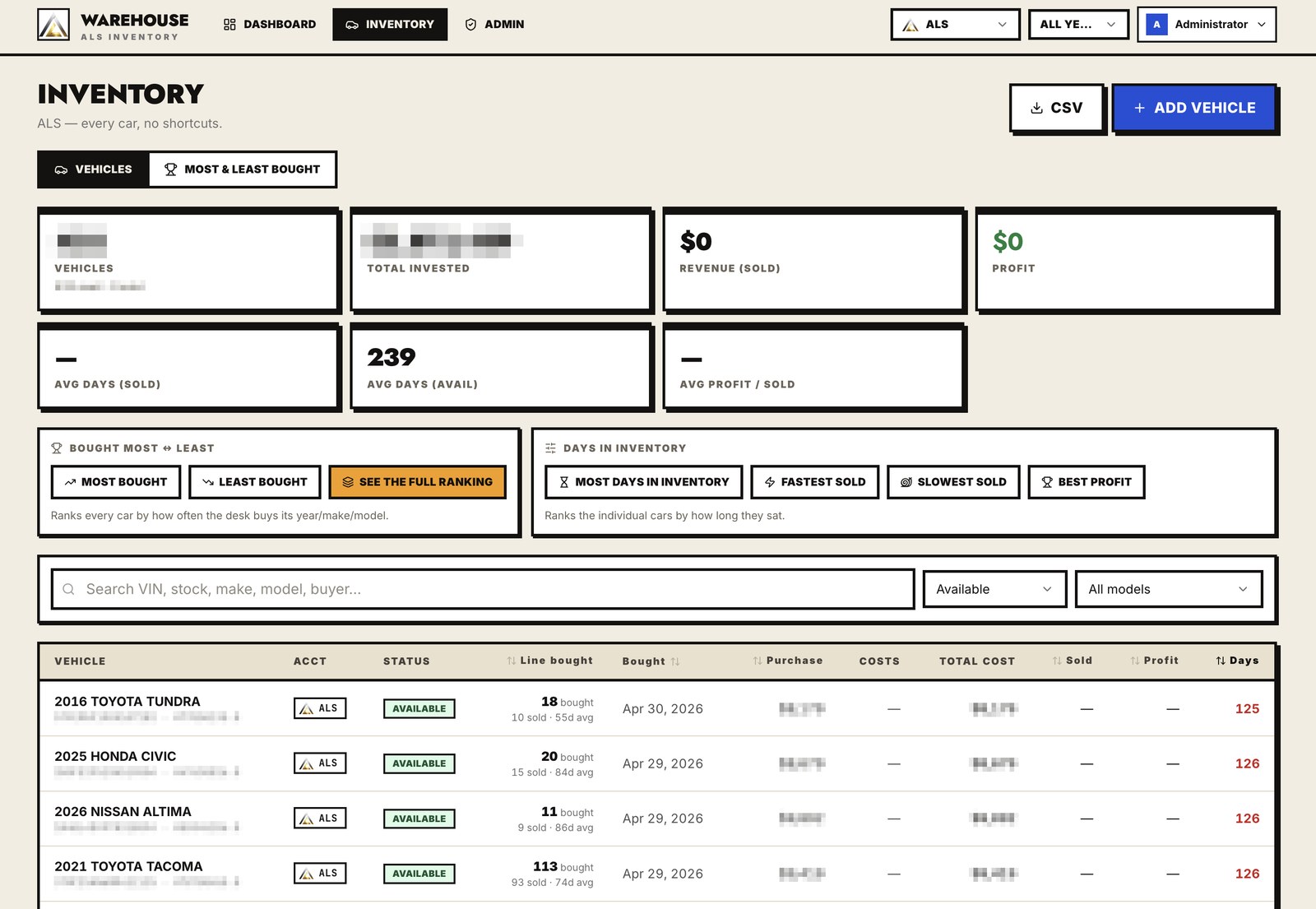Go to the Admin section
The height and width of the screenshot is (909, 1316).
point(494,25)
